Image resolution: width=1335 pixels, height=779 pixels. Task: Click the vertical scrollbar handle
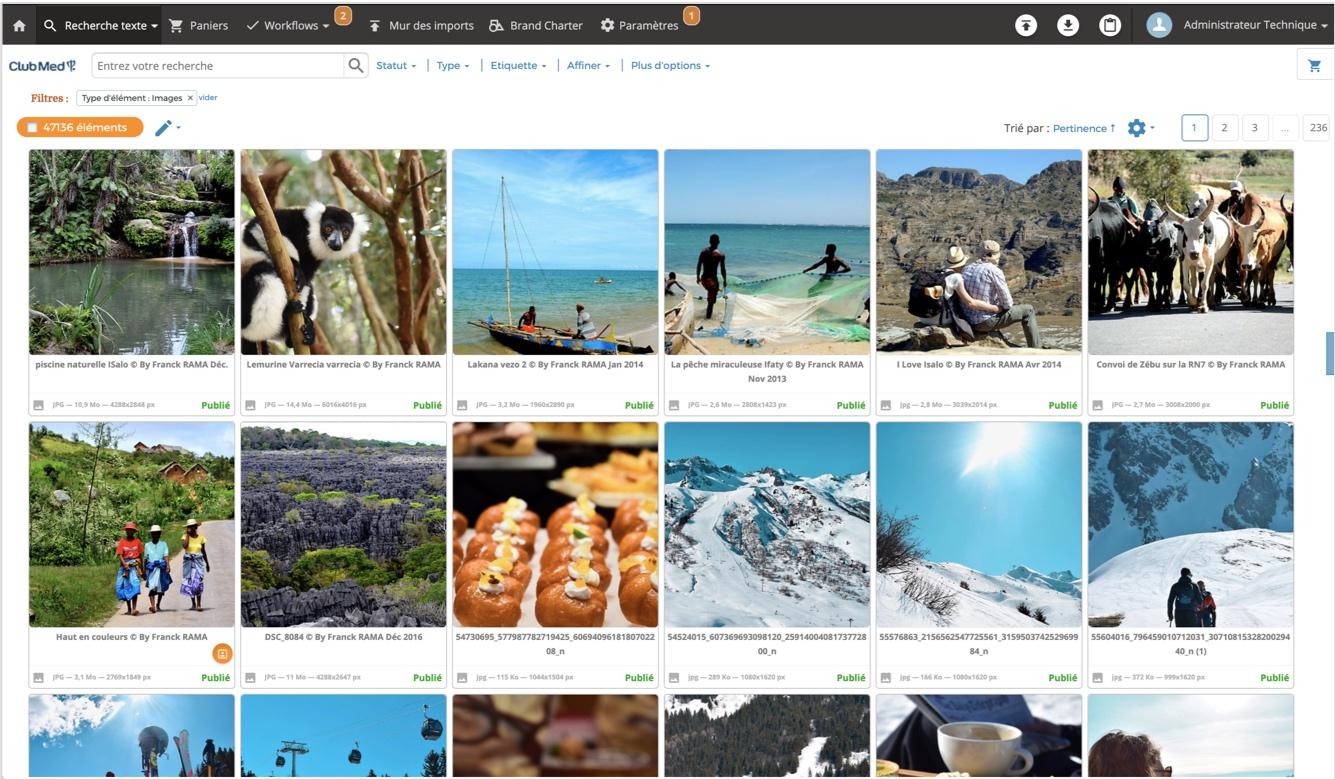point(1329,353)
